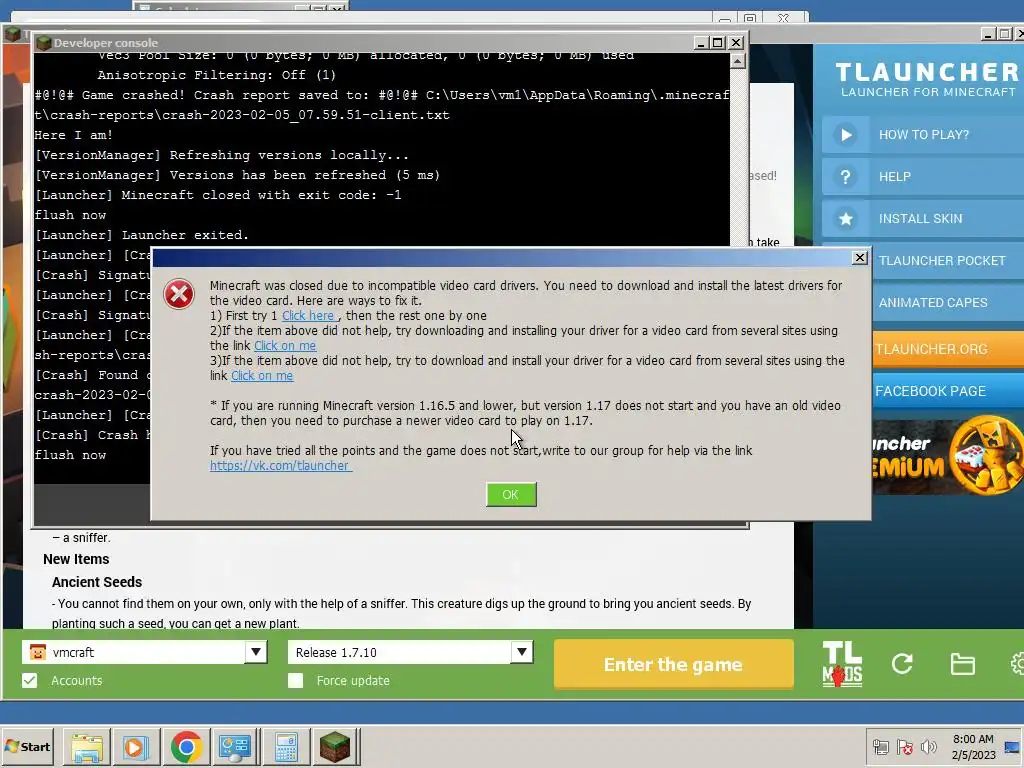Screen dimensions: 1024x768
Task: Click the console scrollbar up arrow
Action: [x=737, y=61]
